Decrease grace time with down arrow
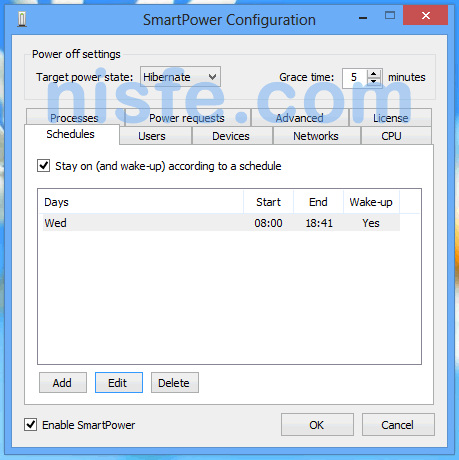Screen dimensions: 459x460 tap(374, 82)
